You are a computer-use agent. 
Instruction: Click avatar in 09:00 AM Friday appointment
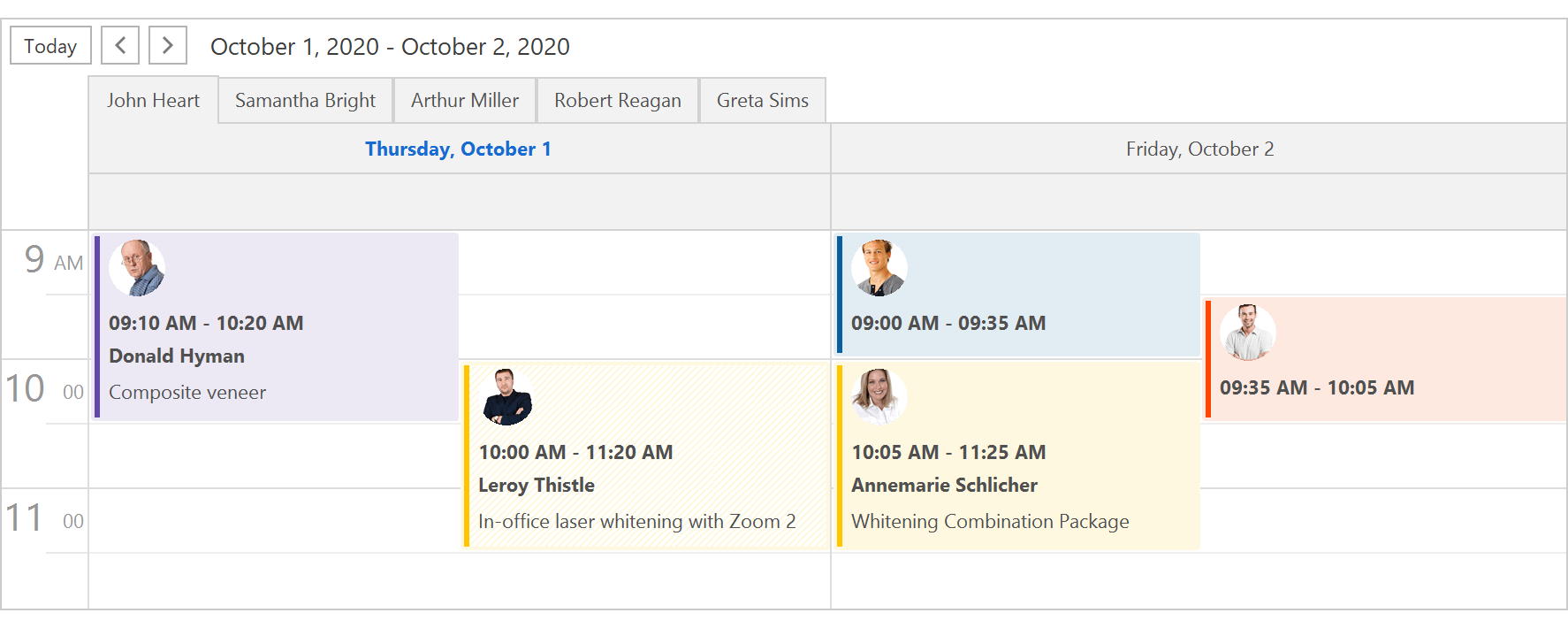coord(879,268)
